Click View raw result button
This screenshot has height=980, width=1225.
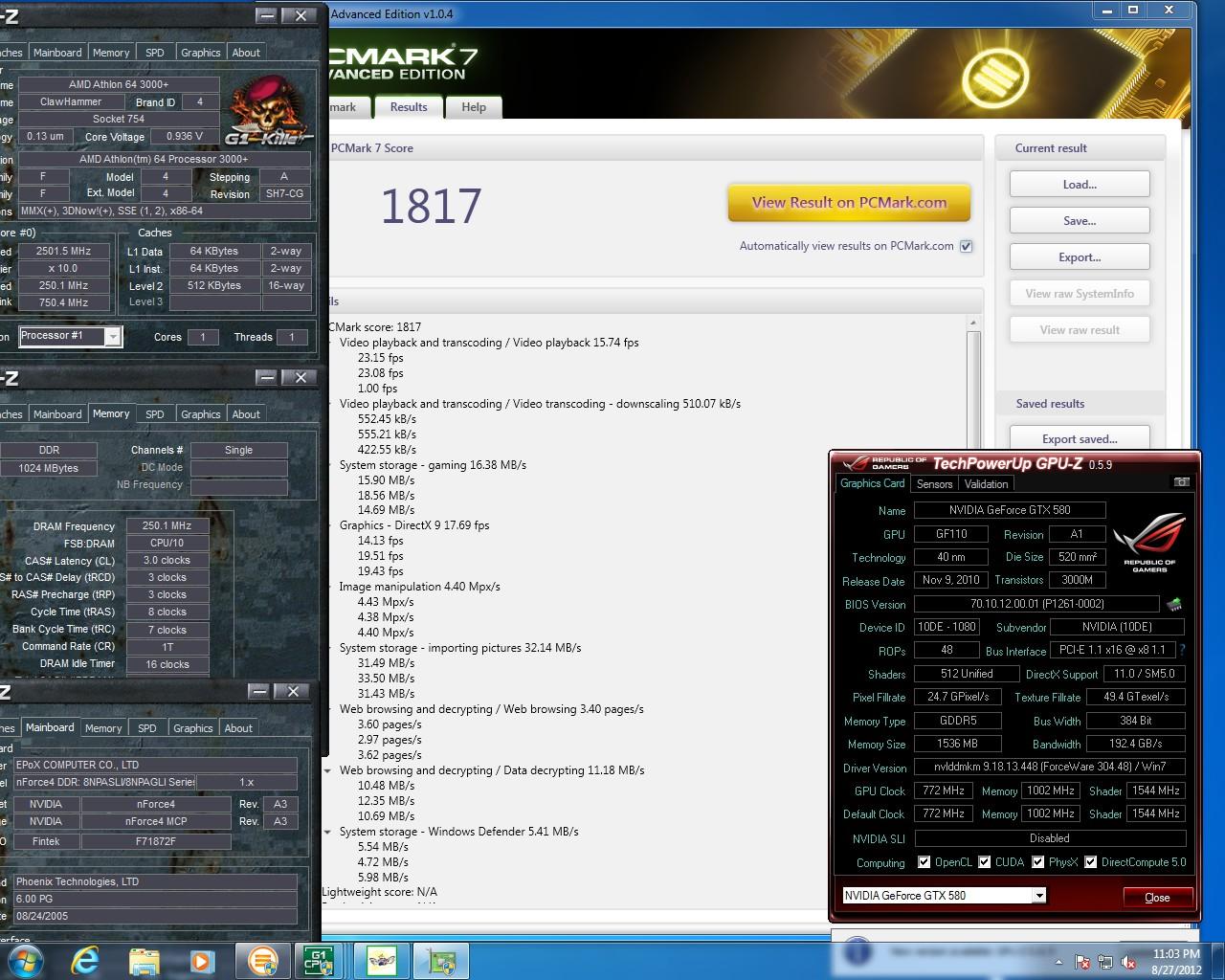pyautogui.click(x=1080, y=330)
